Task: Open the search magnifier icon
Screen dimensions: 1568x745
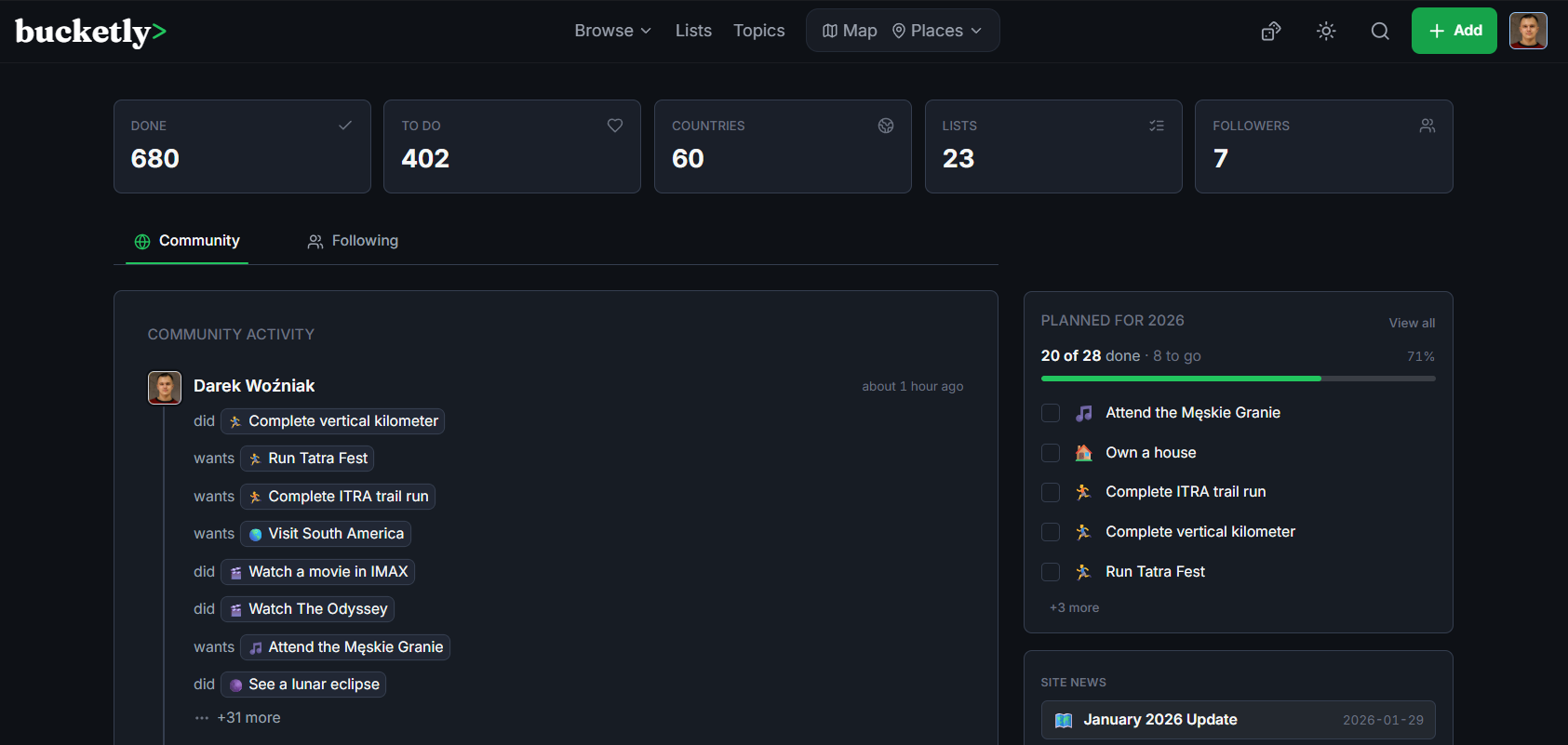Action: click(1380, 31)
